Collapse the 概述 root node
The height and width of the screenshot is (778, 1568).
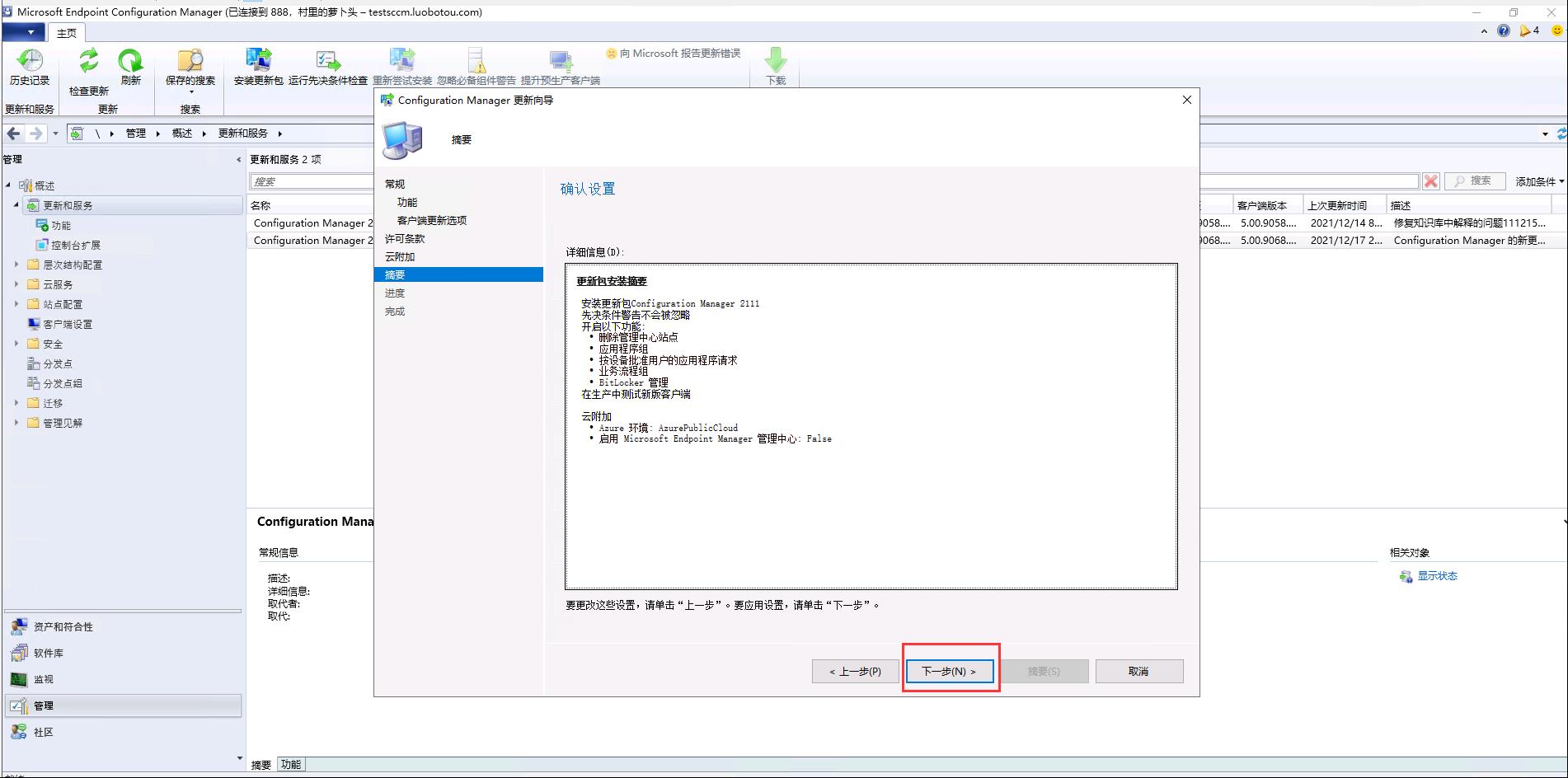click(8, 185)
